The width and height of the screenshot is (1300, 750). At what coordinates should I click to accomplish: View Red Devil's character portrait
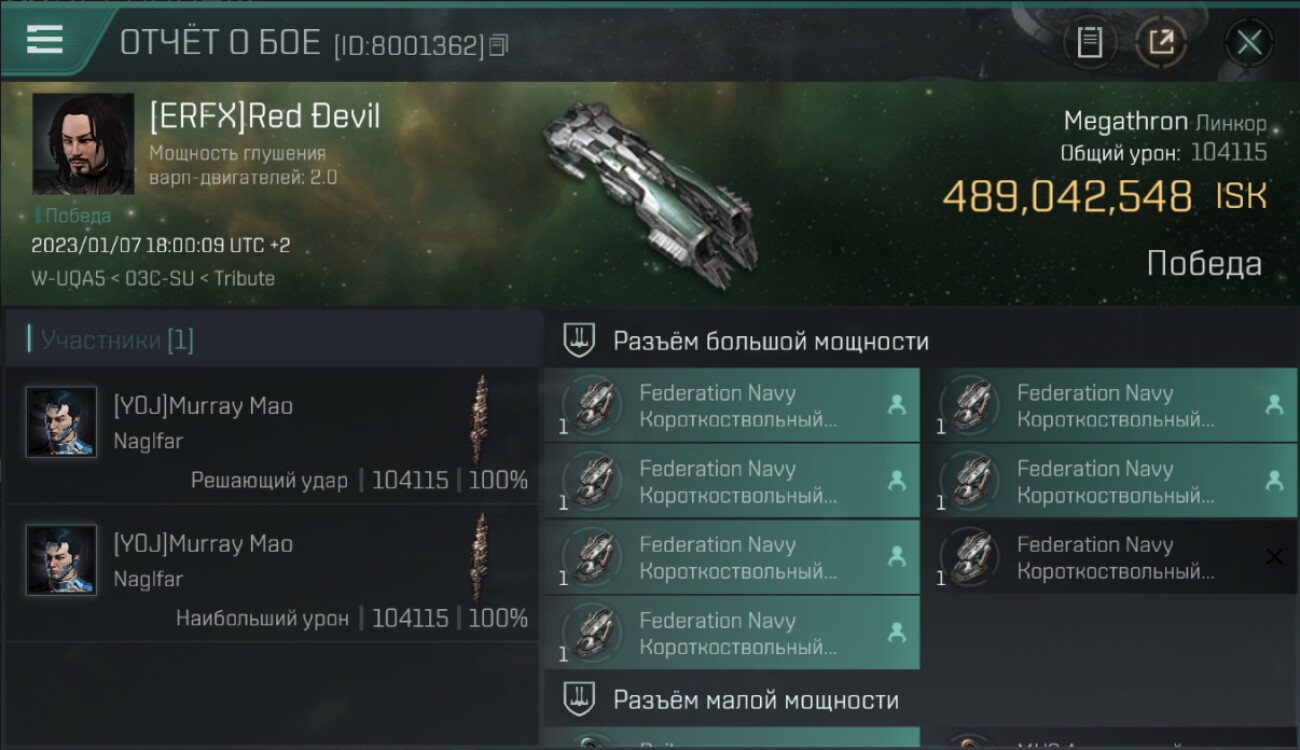[83, 144]
